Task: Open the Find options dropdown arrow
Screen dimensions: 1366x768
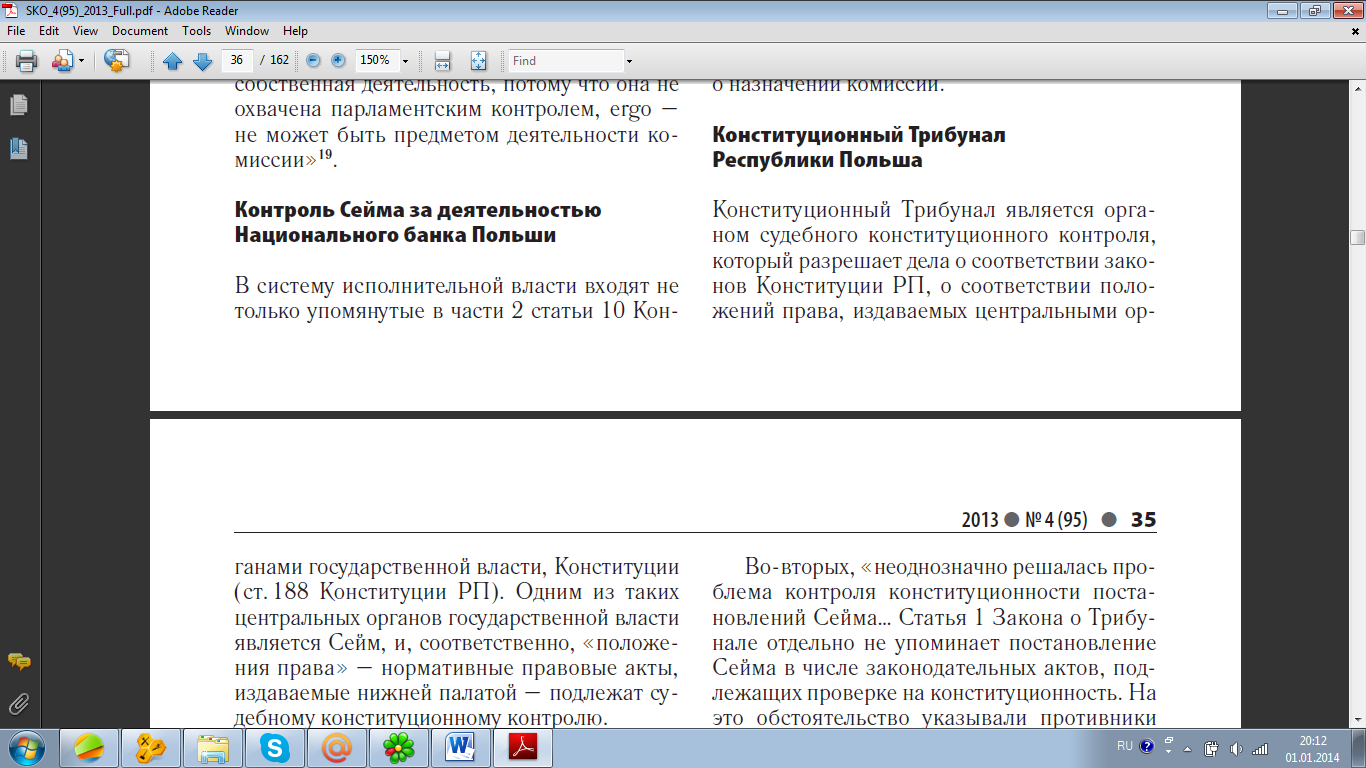Action: pos(629,61)
